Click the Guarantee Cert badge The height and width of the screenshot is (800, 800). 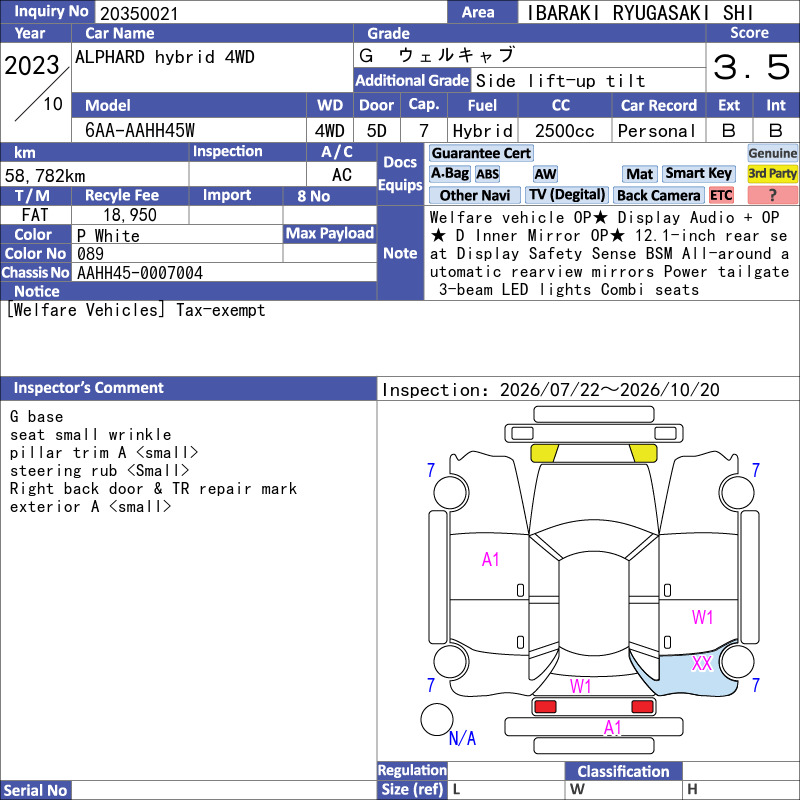point(481,153)
